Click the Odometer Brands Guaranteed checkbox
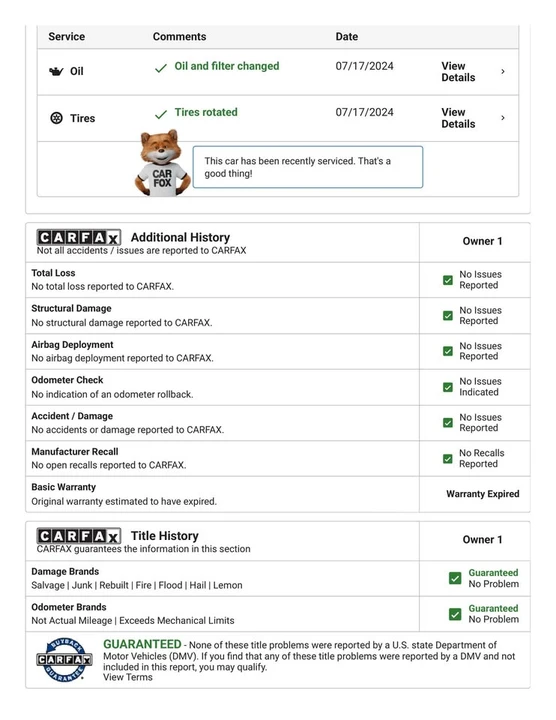The image size is (556, 720). [455, 614]
